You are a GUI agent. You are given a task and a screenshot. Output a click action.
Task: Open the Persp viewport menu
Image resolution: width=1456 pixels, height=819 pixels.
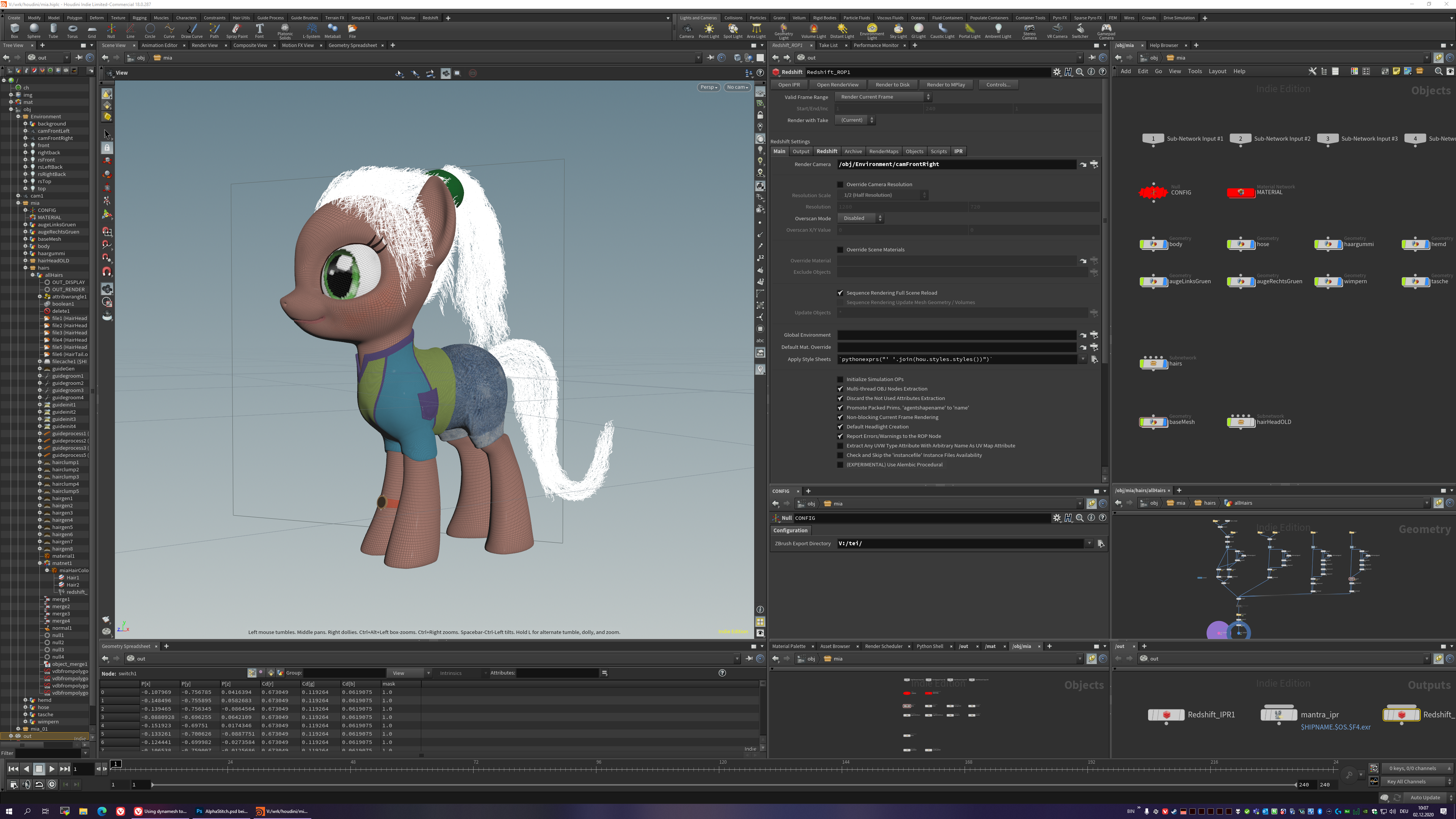pyautogui.click(x=708, y=87)
